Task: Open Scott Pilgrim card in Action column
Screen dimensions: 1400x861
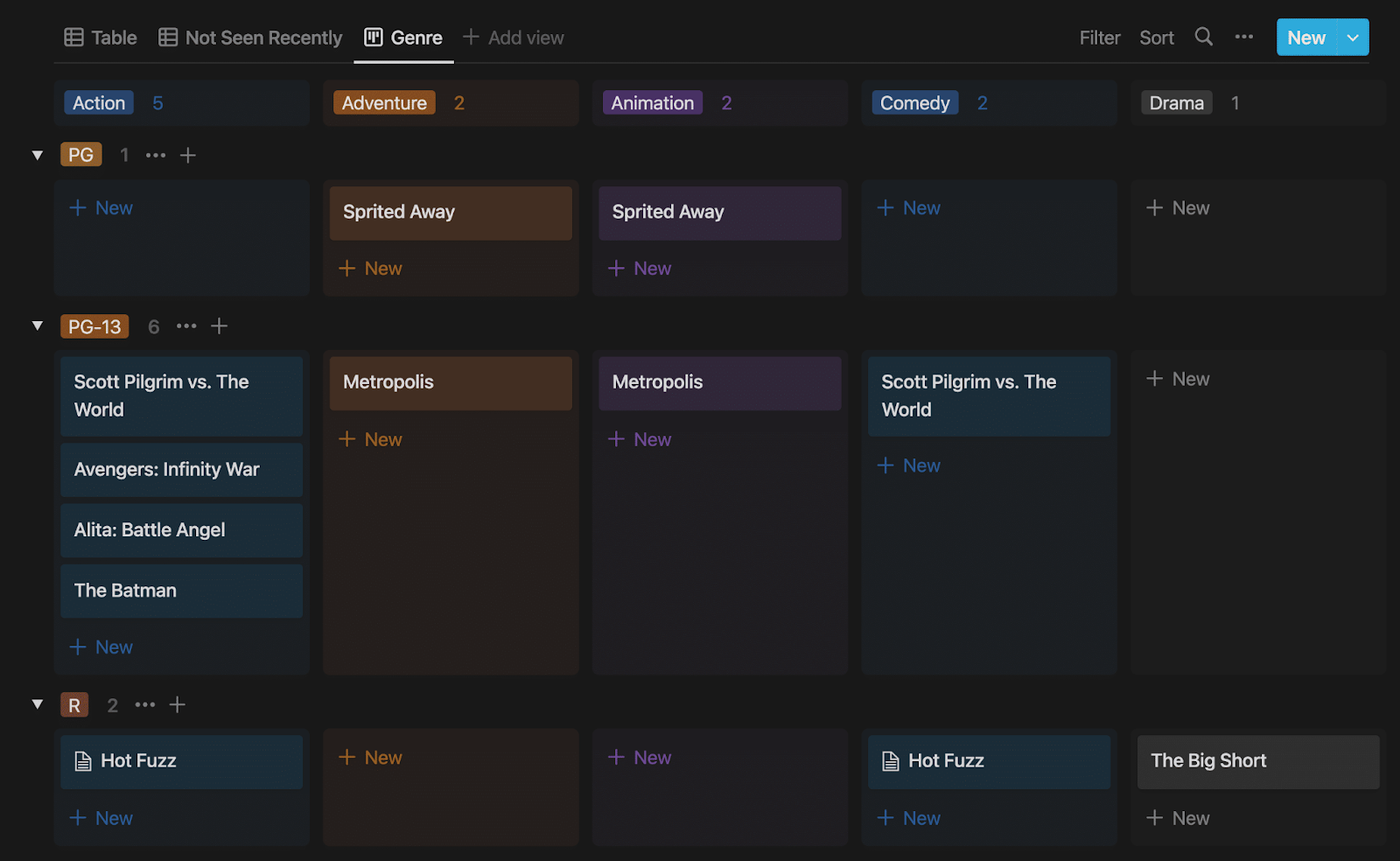Action: (x=182, y=395)
